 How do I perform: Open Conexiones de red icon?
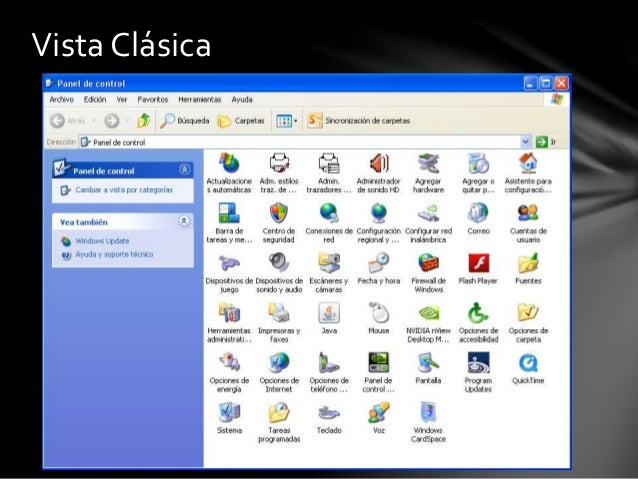point(329,213)
